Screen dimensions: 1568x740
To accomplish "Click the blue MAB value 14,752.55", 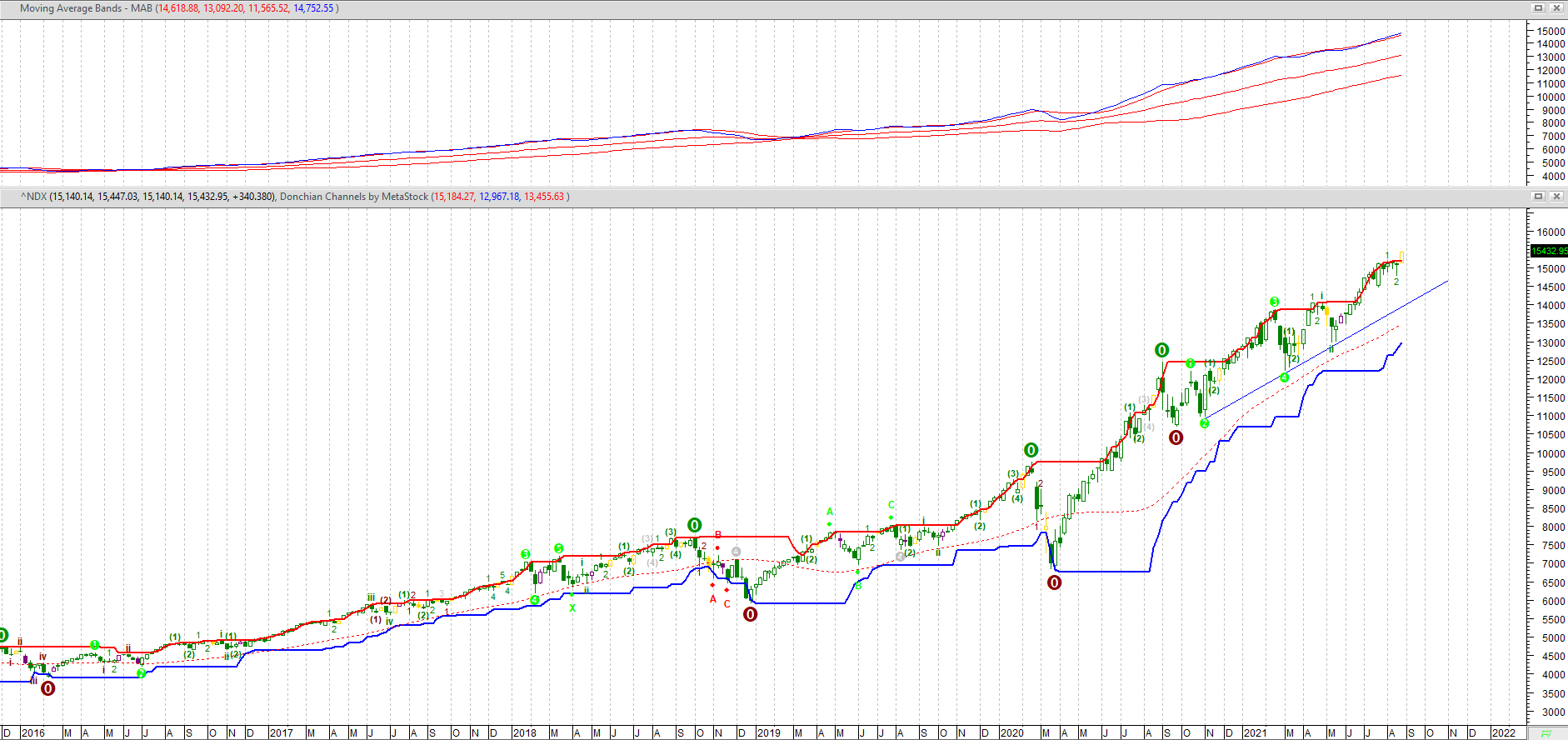I will click(313, 8).
